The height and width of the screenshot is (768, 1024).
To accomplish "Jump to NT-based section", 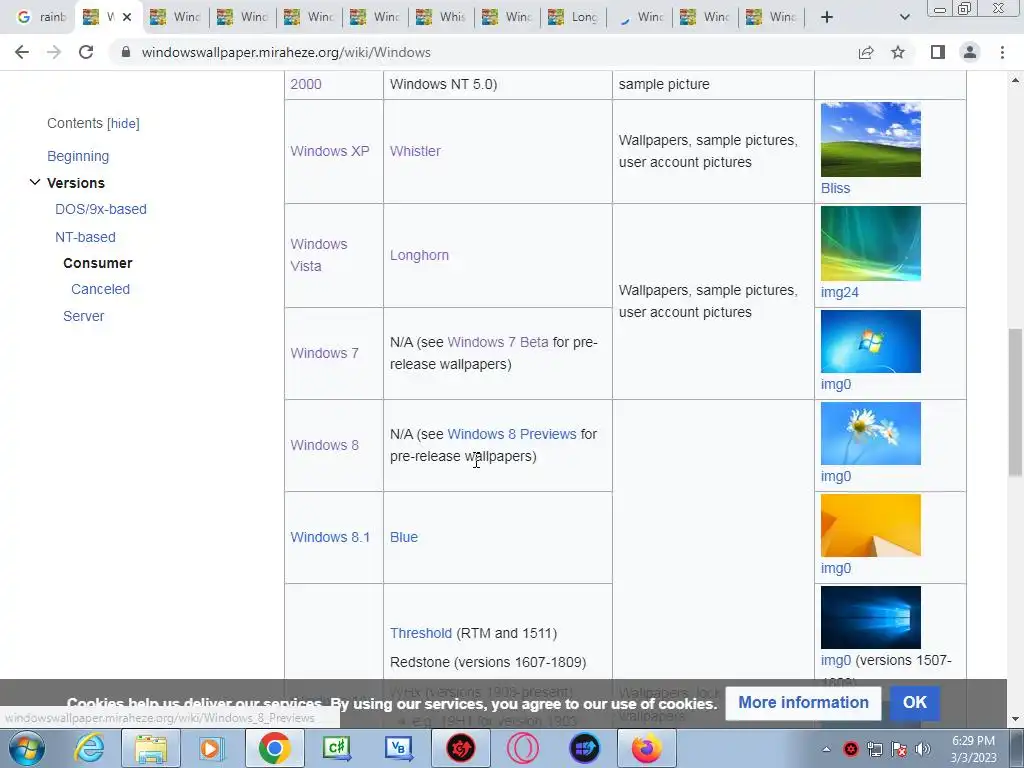I will tap(85, 237).
